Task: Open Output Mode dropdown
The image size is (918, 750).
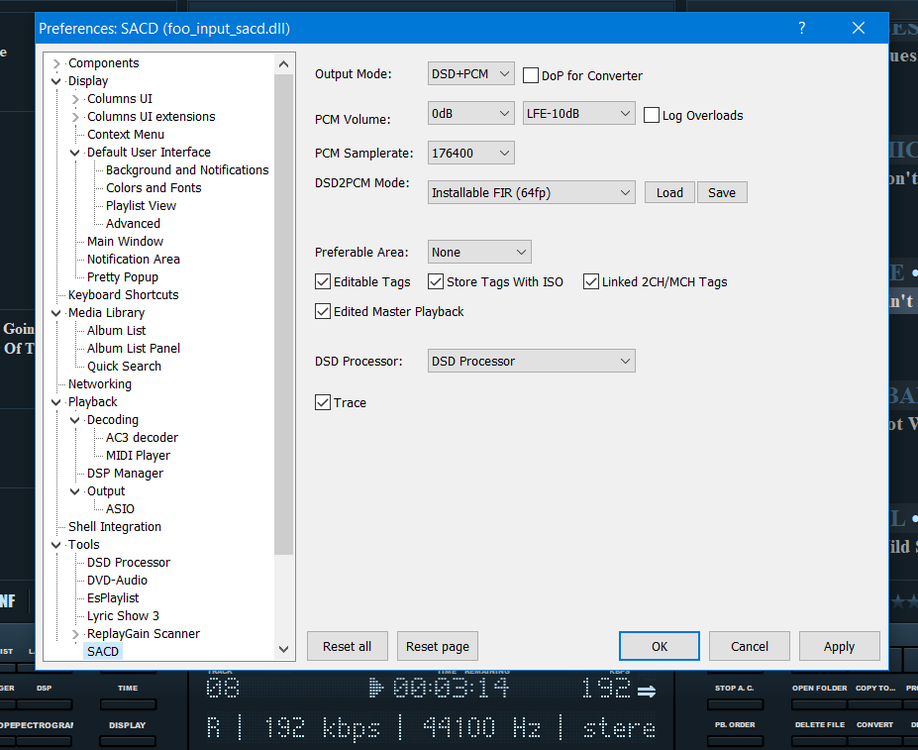Action: [471, 74]
